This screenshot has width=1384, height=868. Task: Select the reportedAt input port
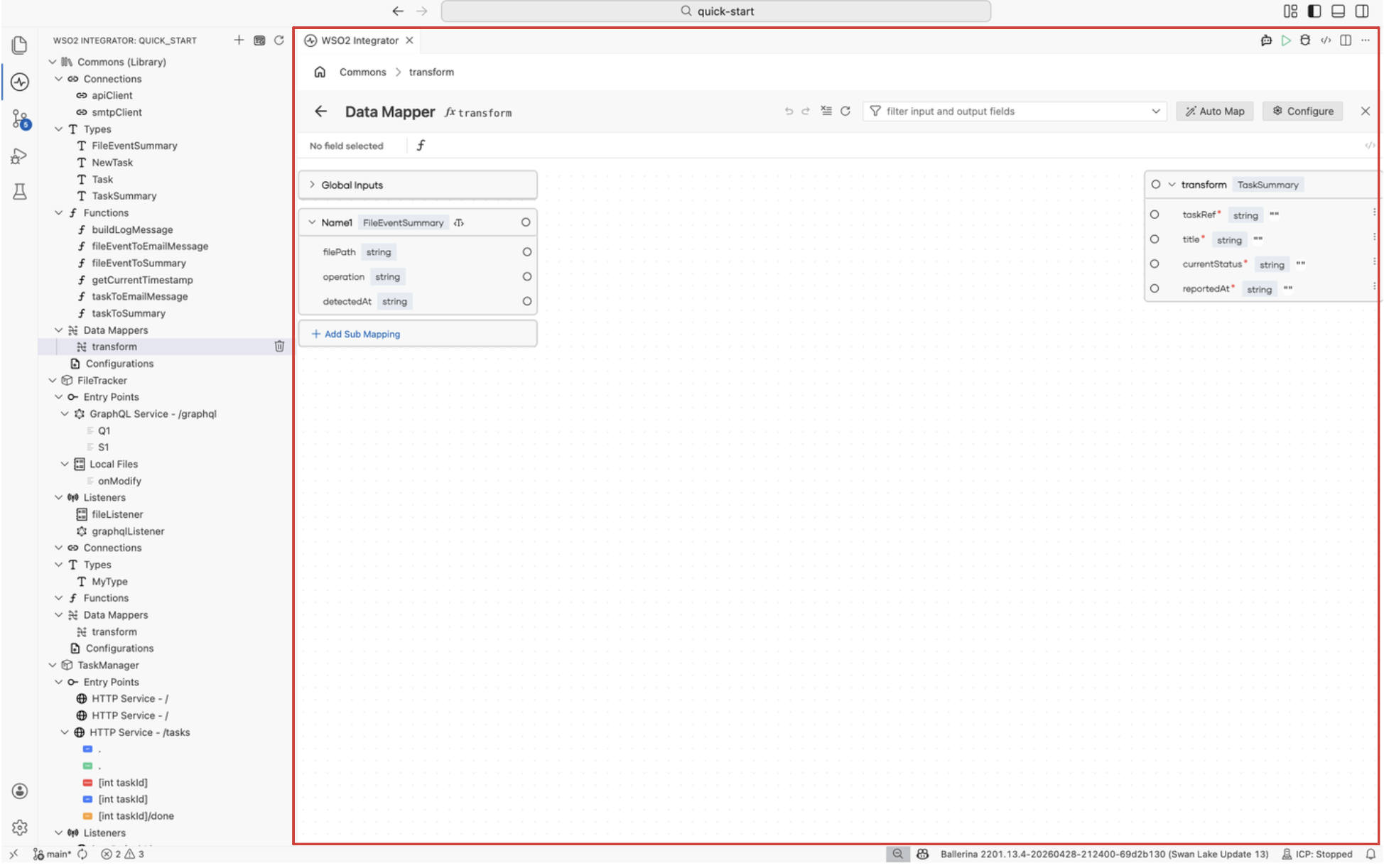pos(1155,288)
